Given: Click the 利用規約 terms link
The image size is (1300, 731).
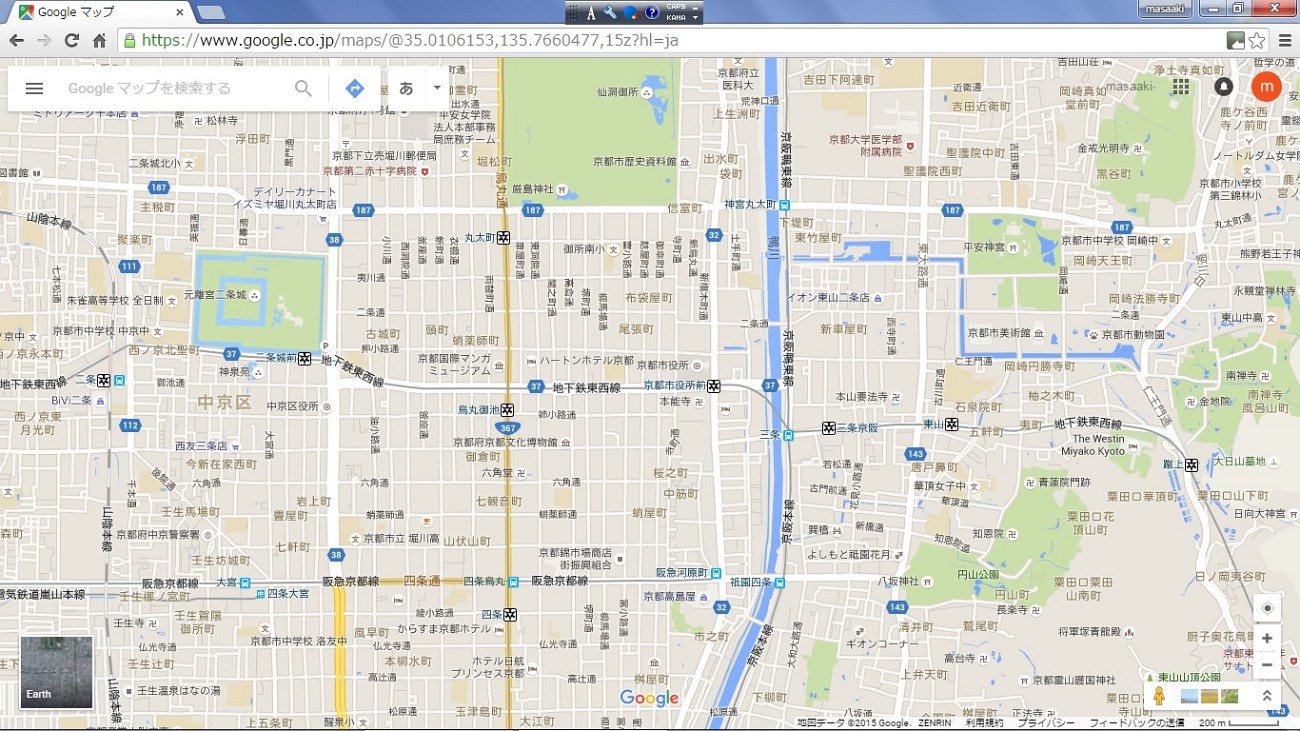Looking at the screenshot, I should [984, 723].
